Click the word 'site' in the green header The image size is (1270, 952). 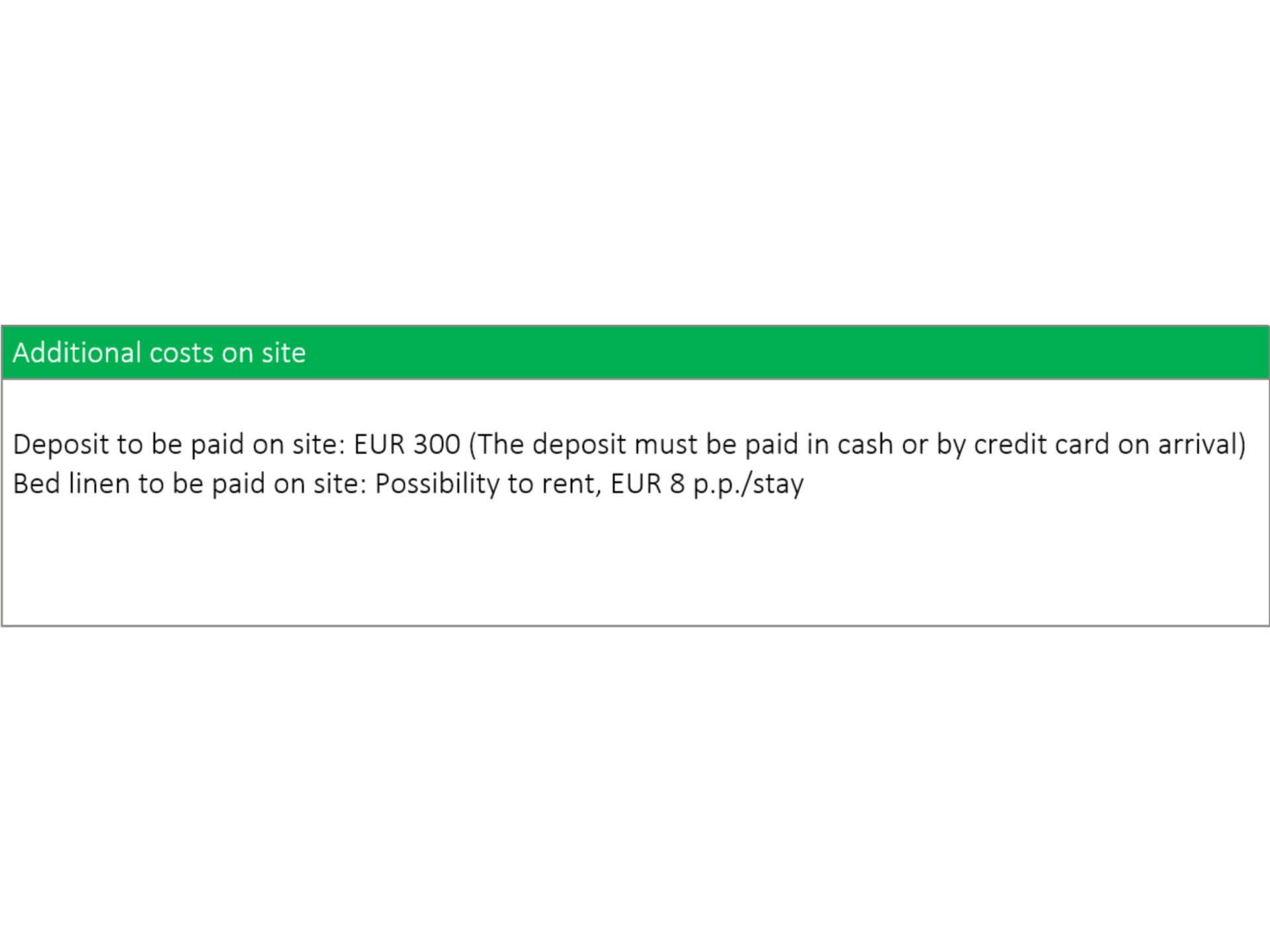[284, 352]
